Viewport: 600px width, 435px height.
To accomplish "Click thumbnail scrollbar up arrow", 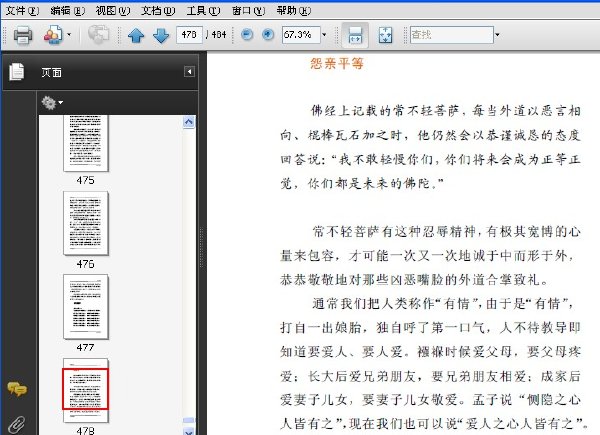I will (189, 122).
